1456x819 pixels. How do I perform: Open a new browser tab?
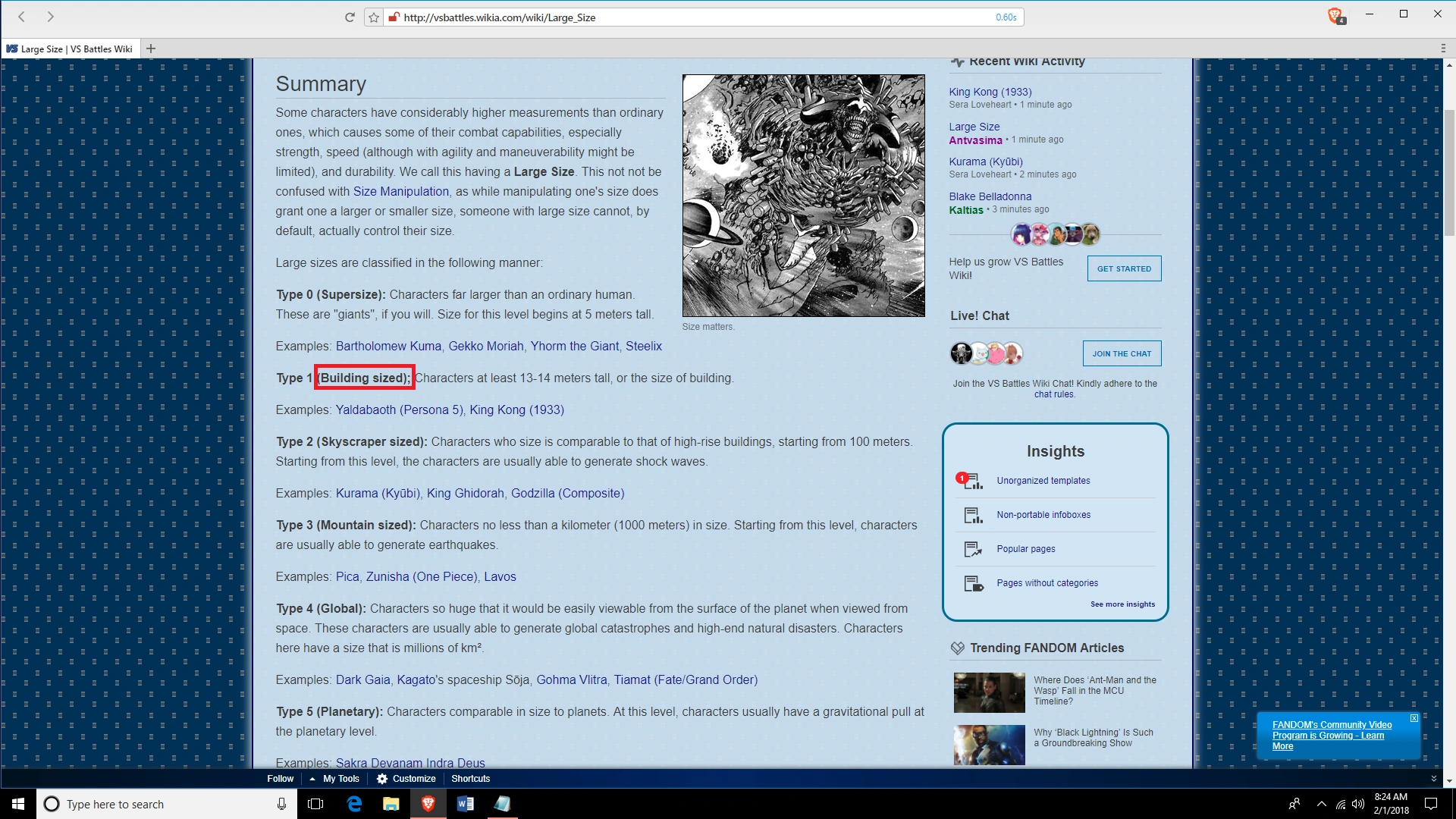(151, 49)
